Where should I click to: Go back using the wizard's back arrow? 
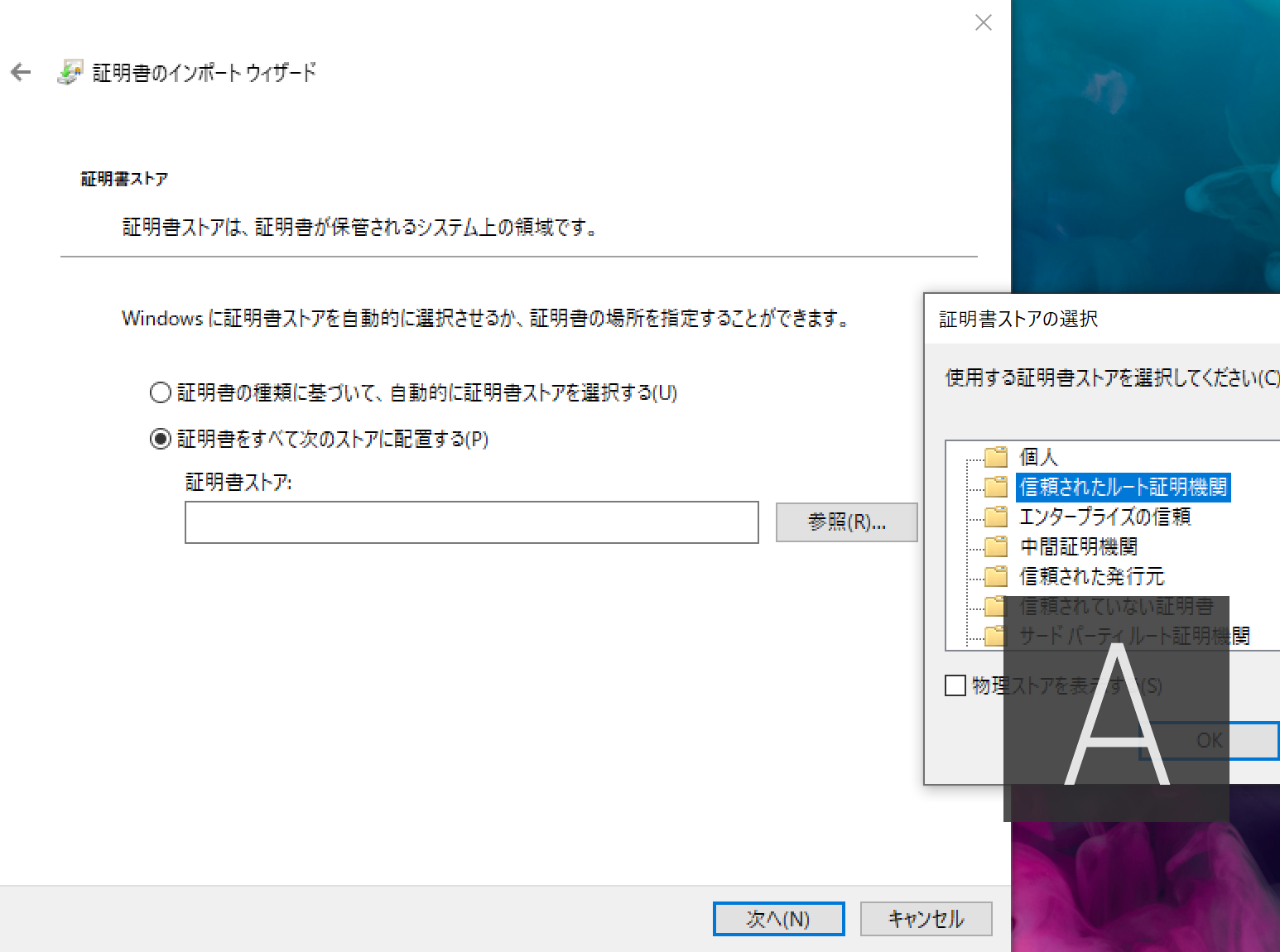click(22, 73)
